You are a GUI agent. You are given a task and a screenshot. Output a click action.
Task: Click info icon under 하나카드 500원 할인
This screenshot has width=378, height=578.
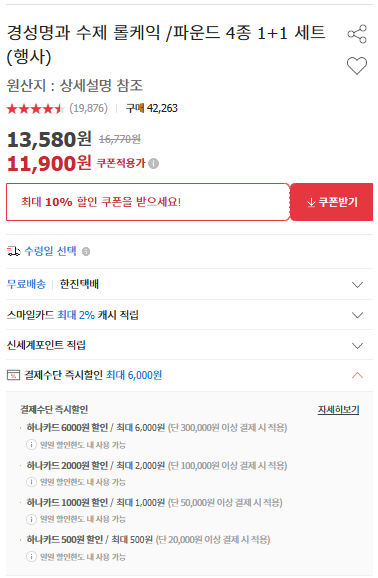[31, 556]
